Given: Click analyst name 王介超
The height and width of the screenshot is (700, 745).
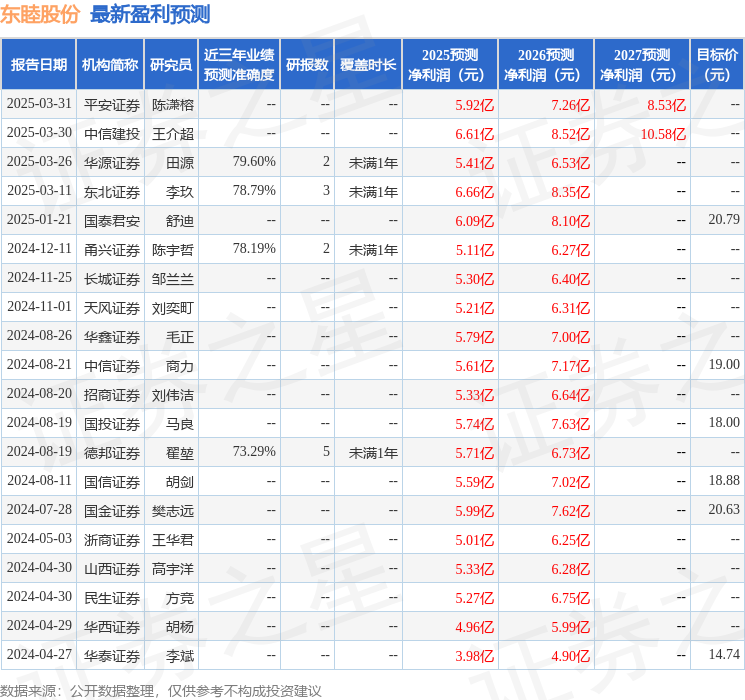Looking at the screenshot, I should (173, 134).
